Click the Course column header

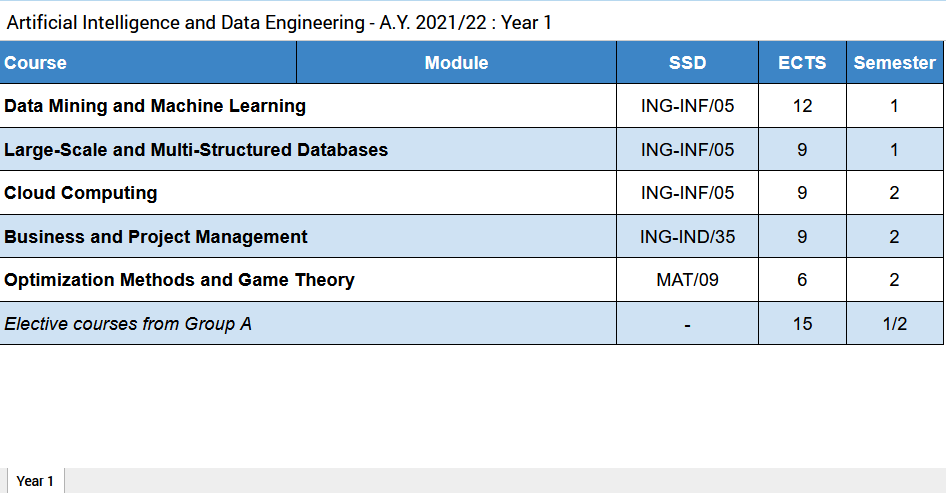pyautogui.click(x=36, y=63)
